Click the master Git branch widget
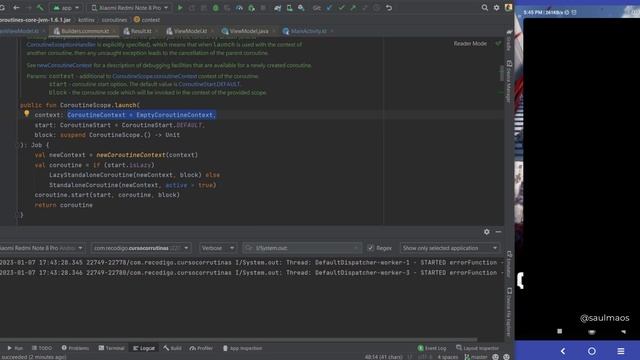 476,357
